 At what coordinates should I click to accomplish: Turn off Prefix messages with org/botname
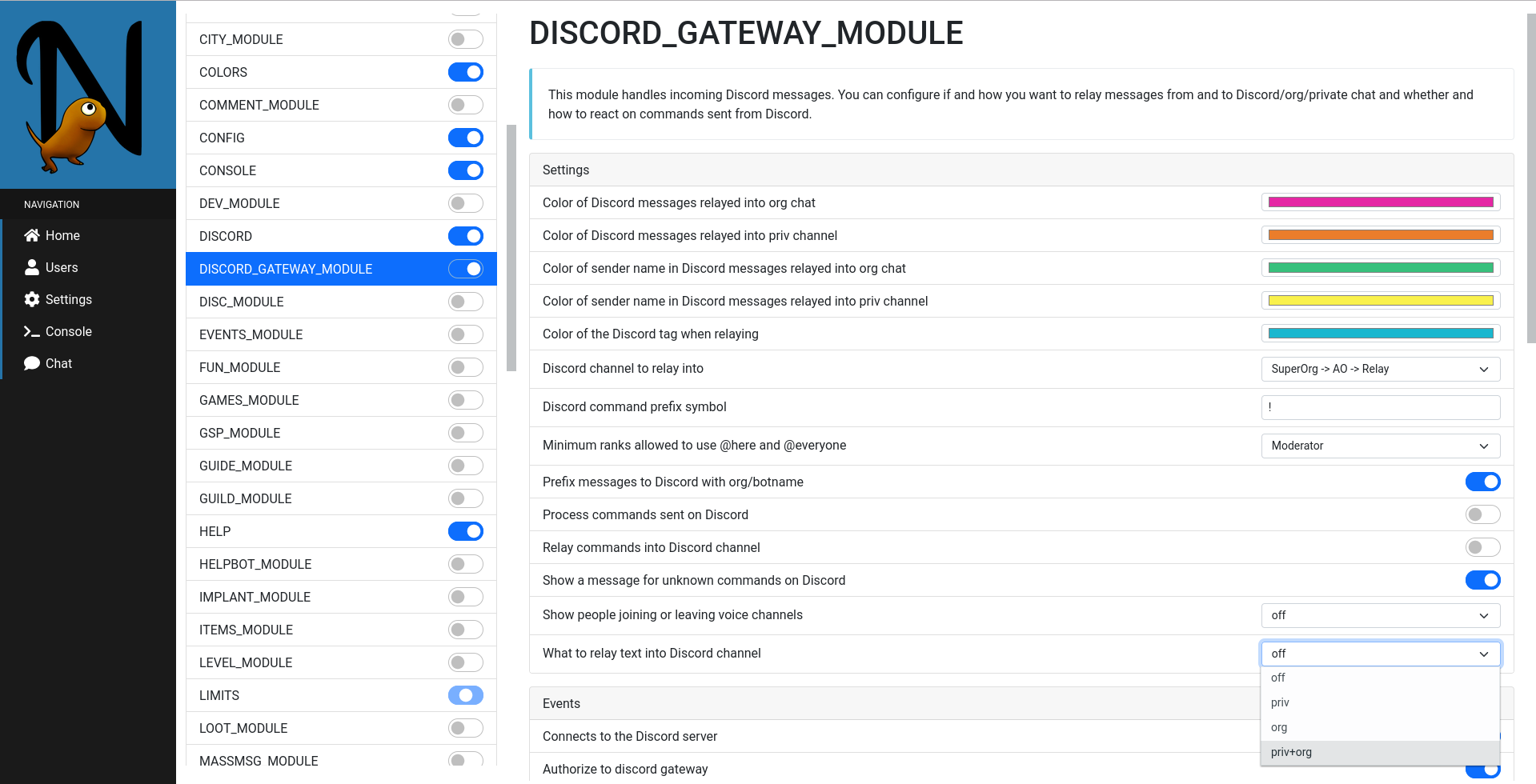pyautogui.click(x=1482, y=482)
